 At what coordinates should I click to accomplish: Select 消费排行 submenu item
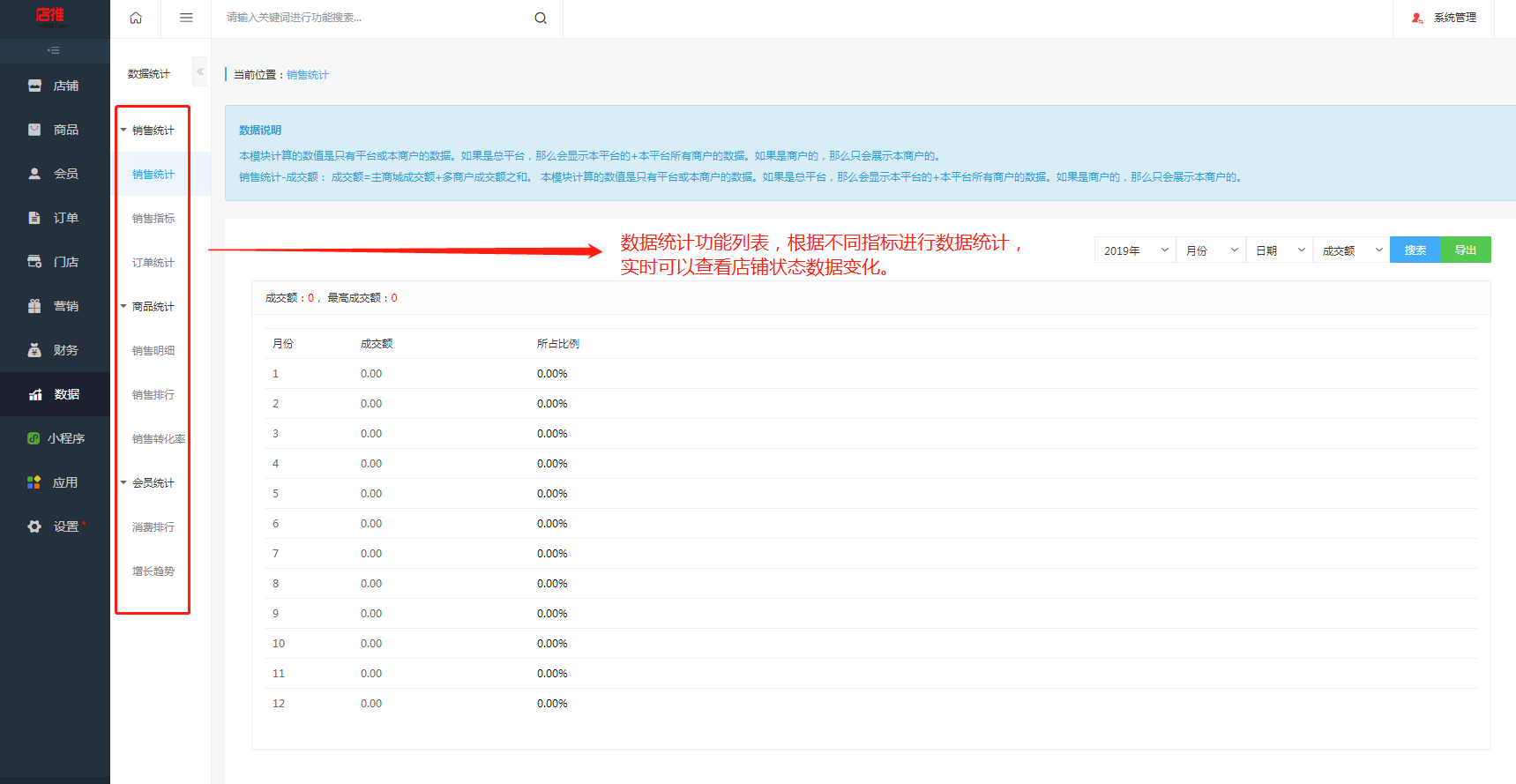click(x=153, y=527)
